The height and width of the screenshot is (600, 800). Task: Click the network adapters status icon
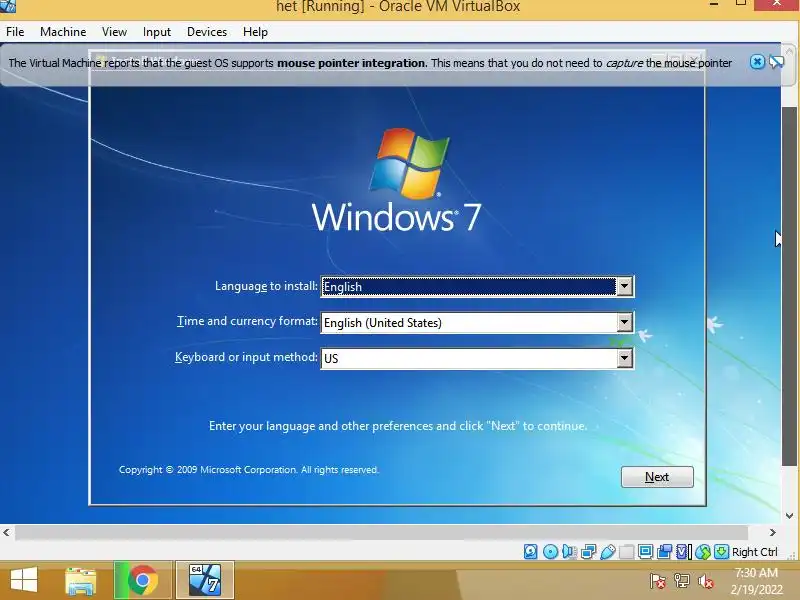588,552
